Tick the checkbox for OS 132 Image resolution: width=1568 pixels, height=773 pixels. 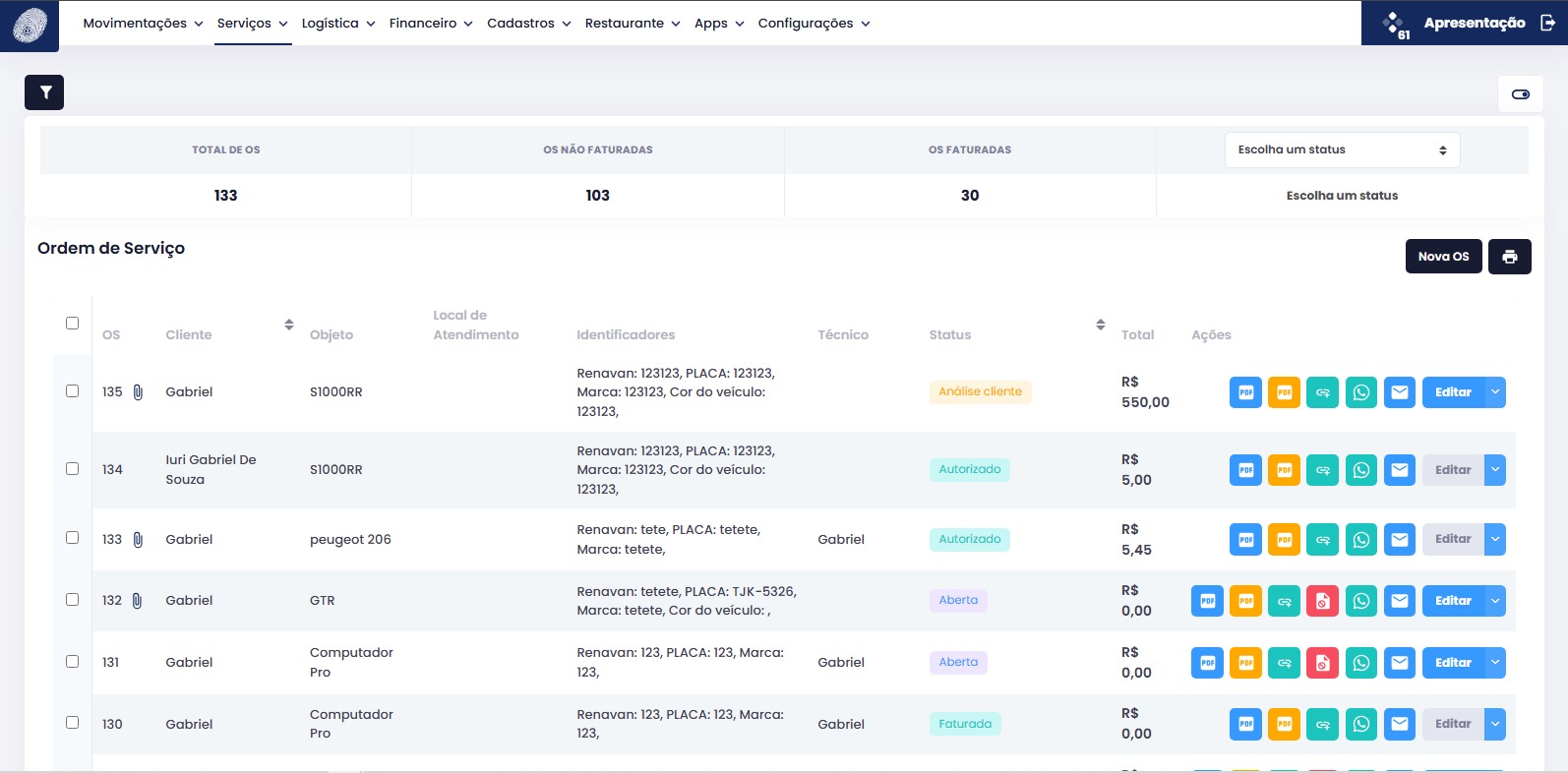click(x=72, y=599)
